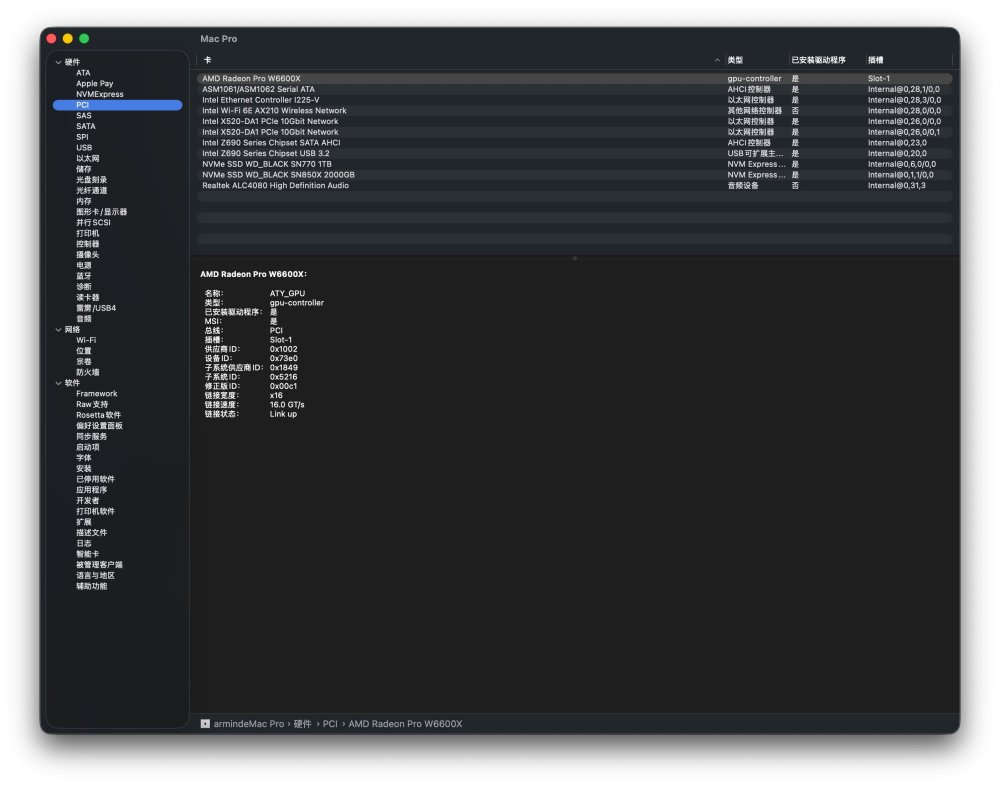Click the computer icon in path bar
This screenshot has width=1000, height=787.
click(205, 724)
